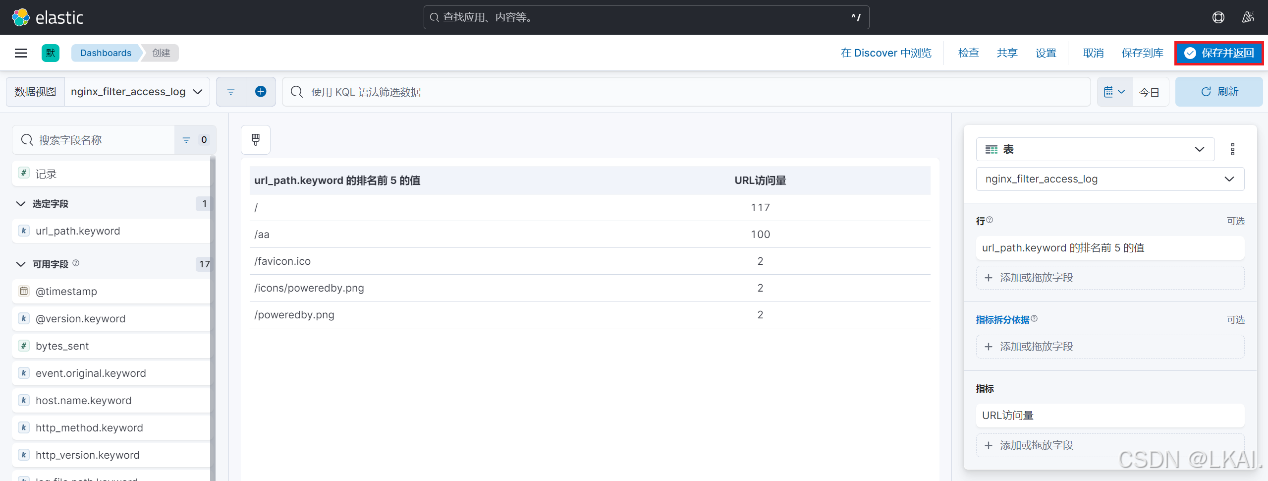Open the layer actions vertical dots menu
Screen dimensions: 1268x481
[x=1232, y=149]
